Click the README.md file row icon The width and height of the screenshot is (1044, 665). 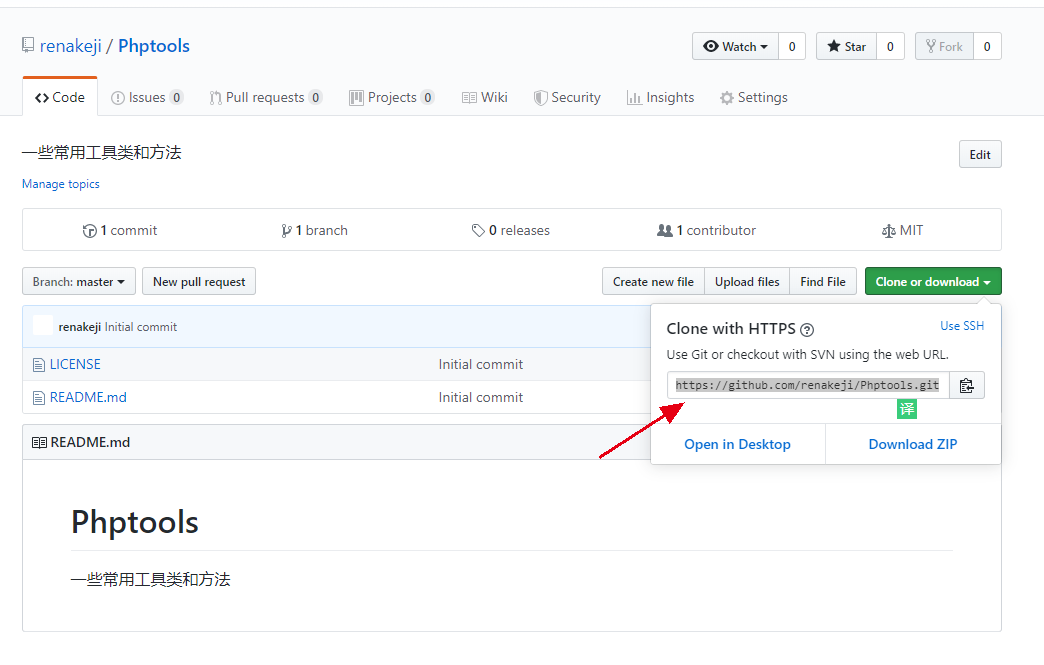pyautogui.click(x=39, y=398)
